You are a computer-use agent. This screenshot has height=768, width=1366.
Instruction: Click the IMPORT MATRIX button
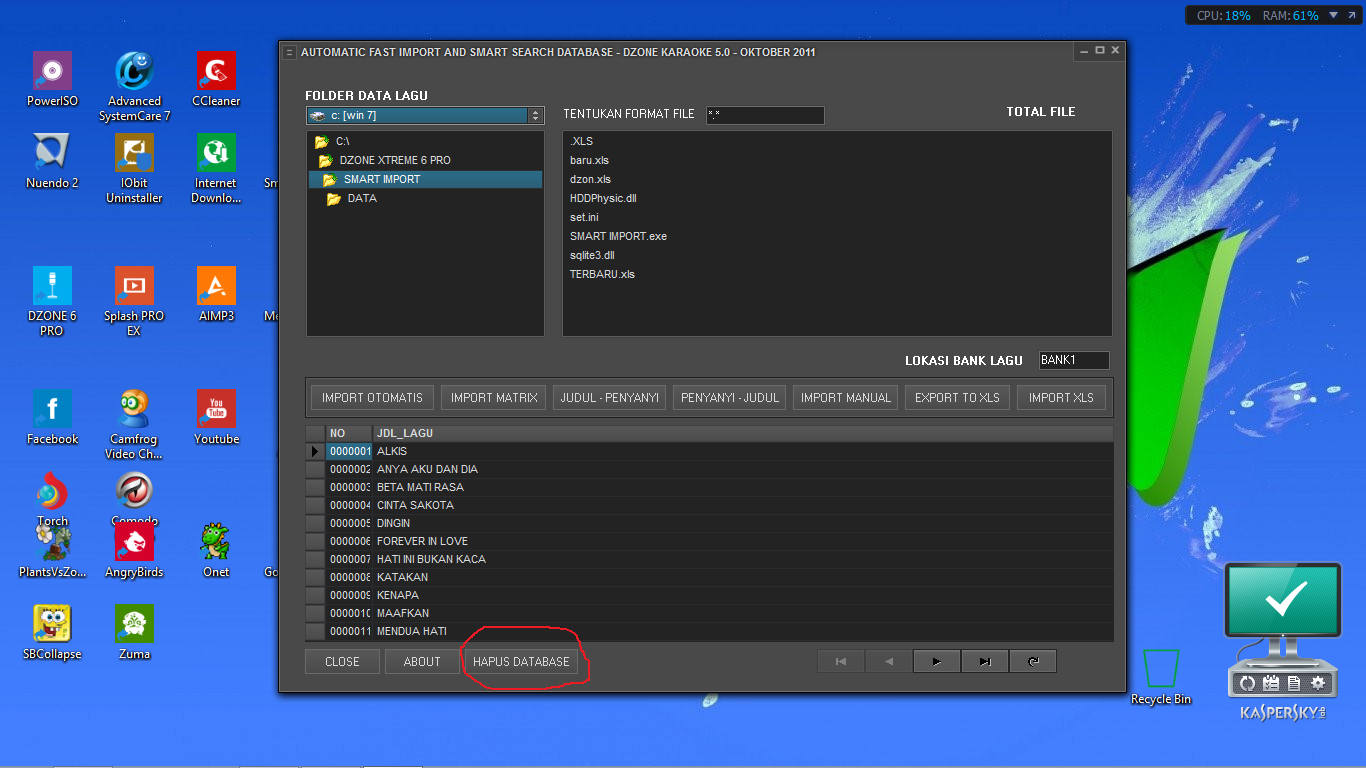494,397
